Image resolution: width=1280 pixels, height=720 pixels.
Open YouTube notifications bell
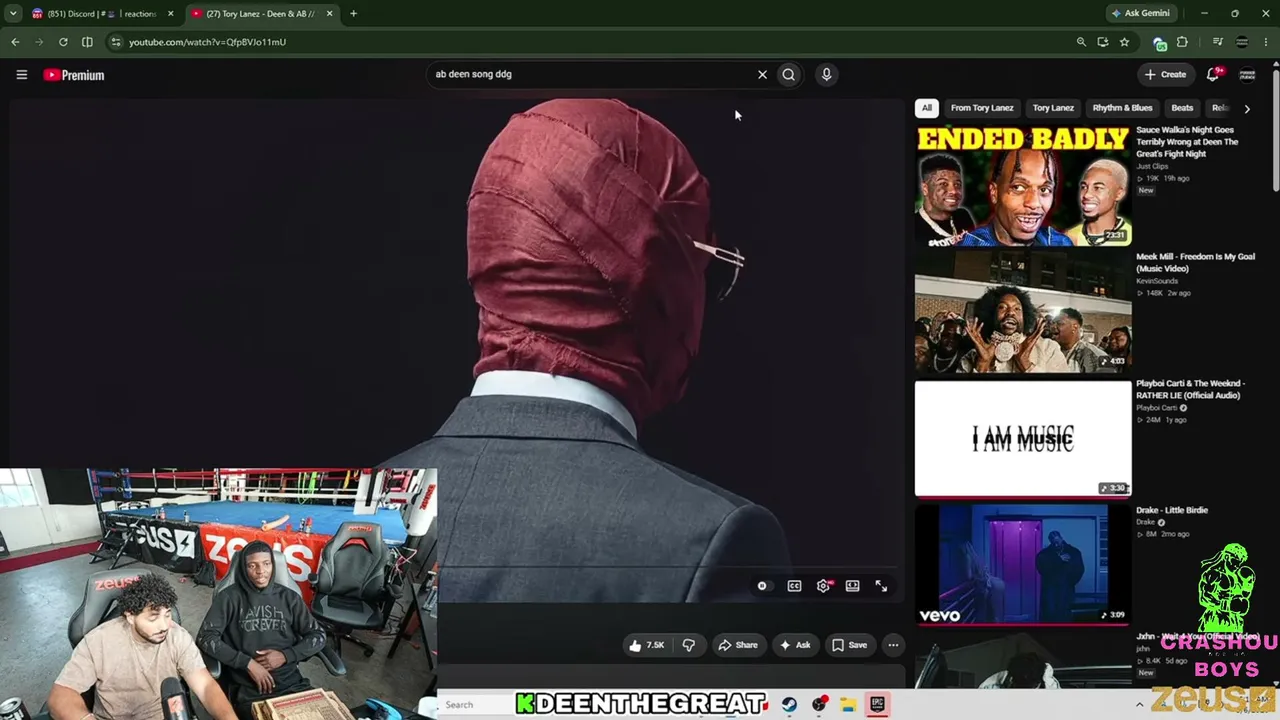1213,74
